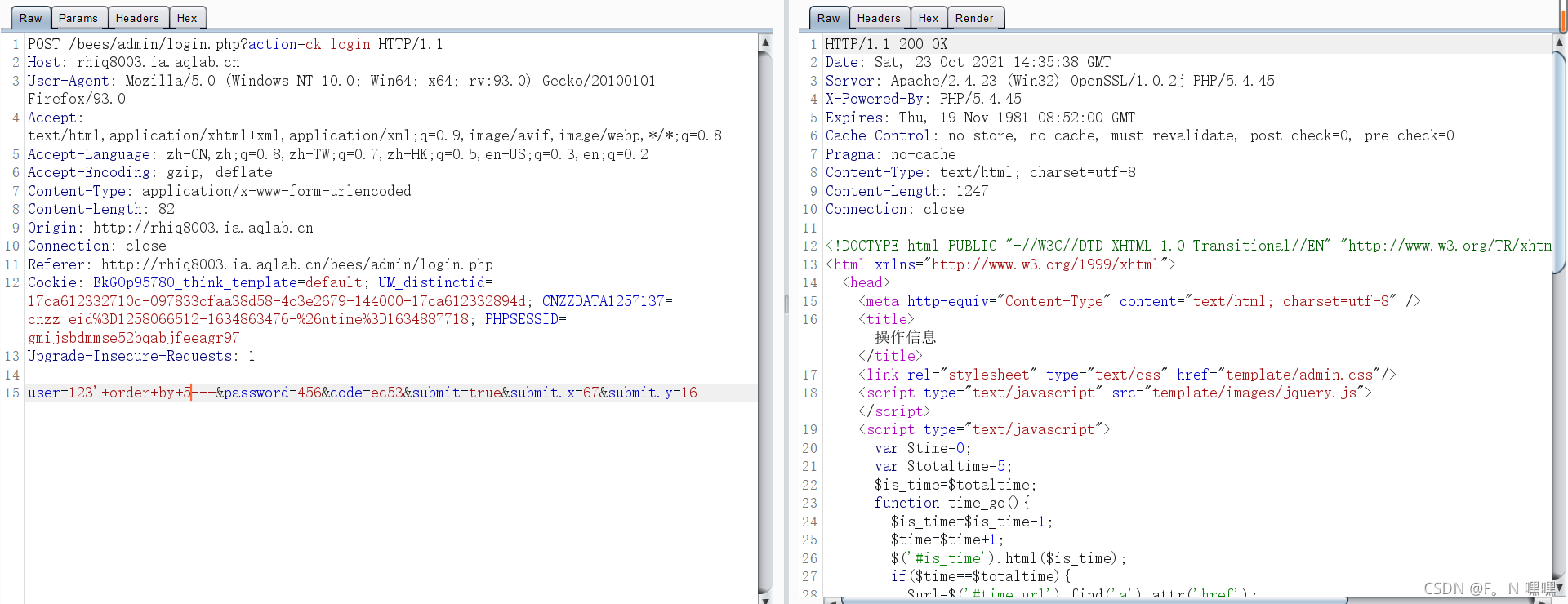Click the Cache-Control header line
Viewport: 1568px width, 604px height.
point(1140,135)
